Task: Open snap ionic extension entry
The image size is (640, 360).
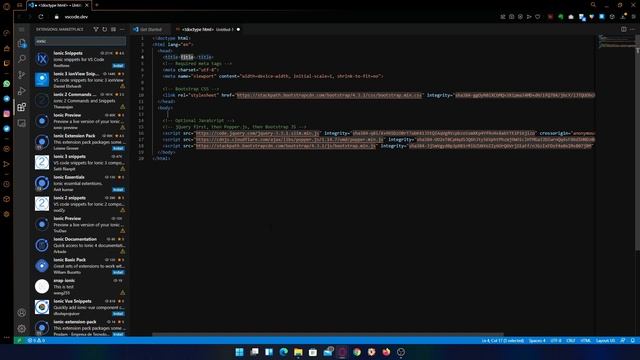Action: (80, 287)
